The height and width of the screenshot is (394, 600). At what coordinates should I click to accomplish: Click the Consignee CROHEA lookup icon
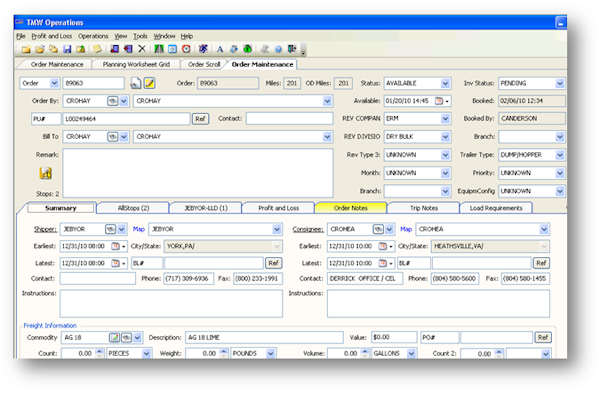click(x=378, y=229)
